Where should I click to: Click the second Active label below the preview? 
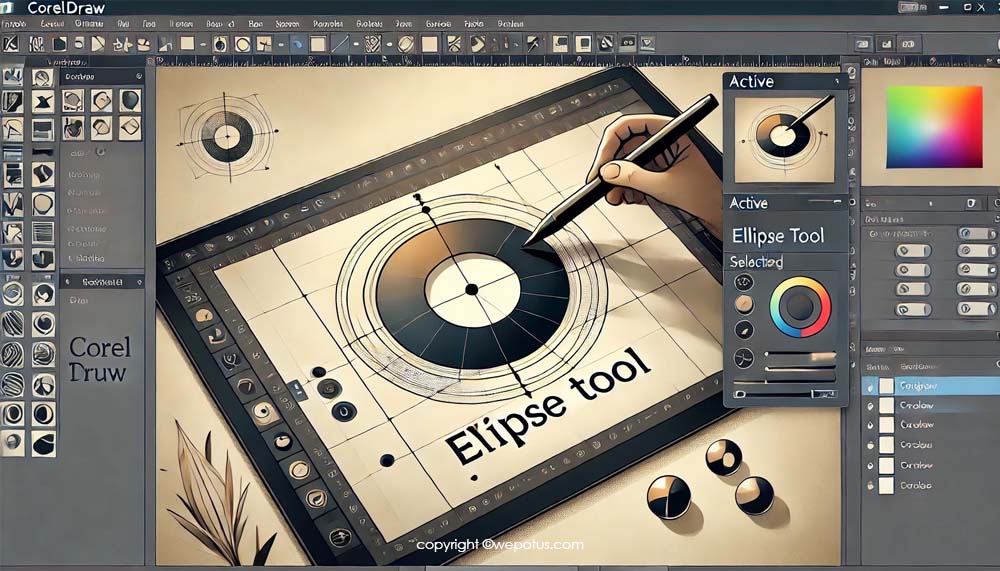click(749, 203)
